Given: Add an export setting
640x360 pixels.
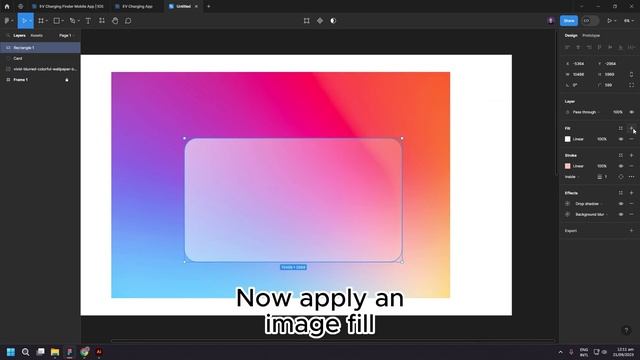Looking at the screenshot, I should click(631, 231).
